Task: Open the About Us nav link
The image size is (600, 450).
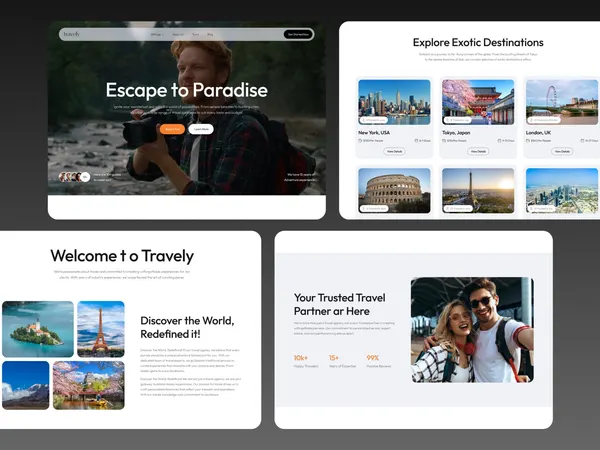Action: coord(178,34)
